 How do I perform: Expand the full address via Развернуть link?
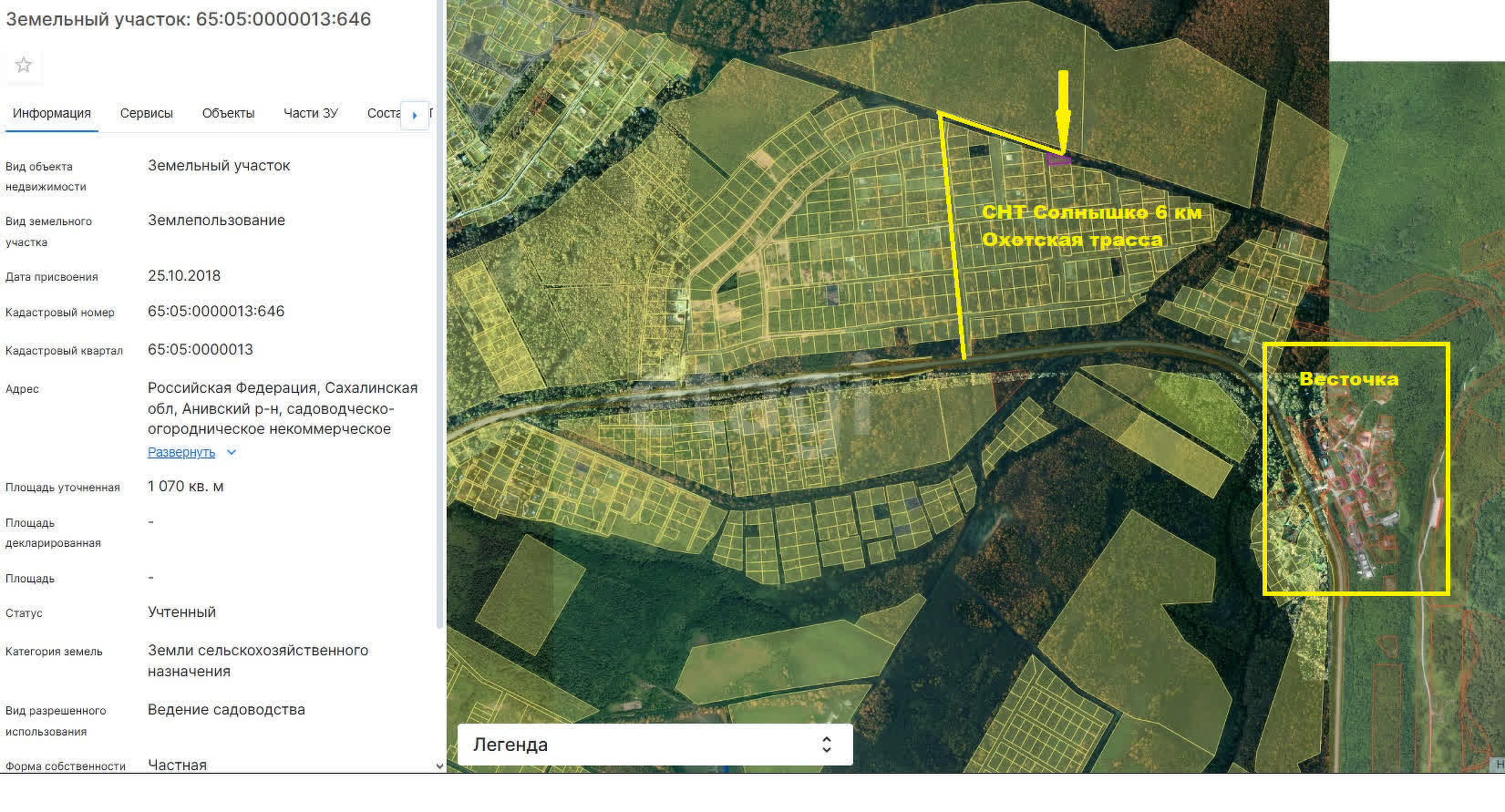tap(181, 453)
